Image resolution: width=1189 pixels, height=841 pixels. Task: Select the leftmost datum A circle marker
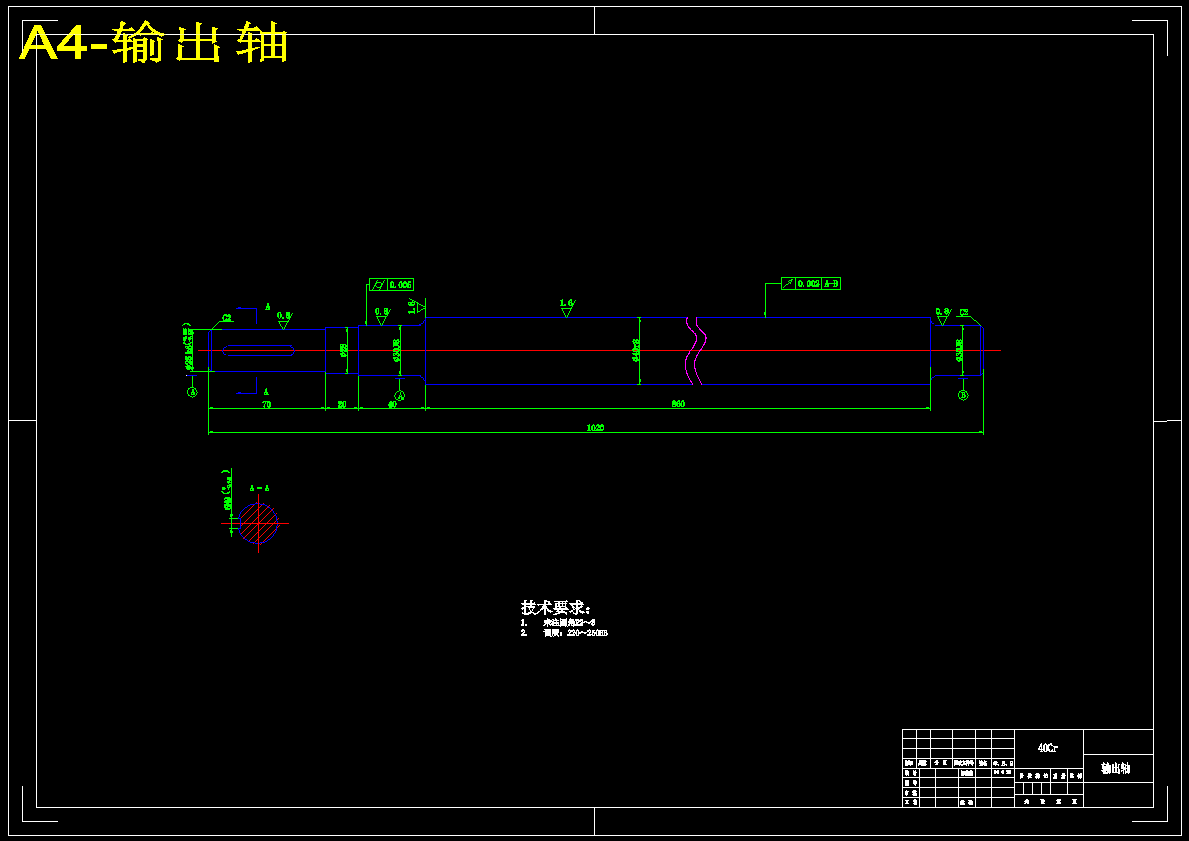pyautogui.click(x=192, y=392)
